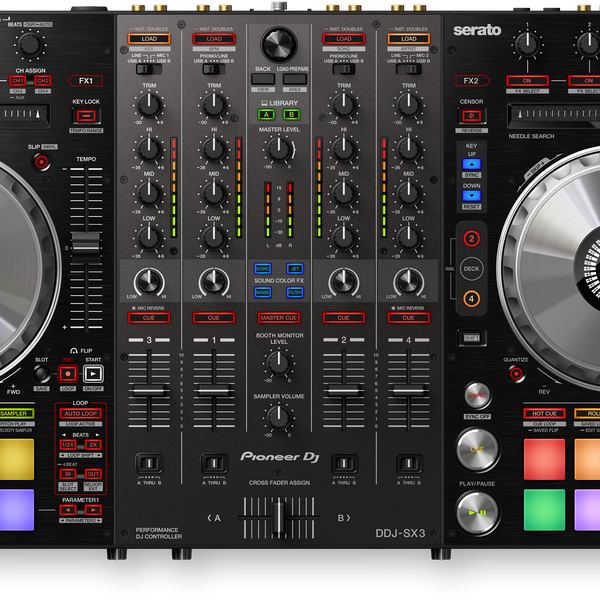Toggle the effect 2 ON button under knob 2

(x=584, y=81)
